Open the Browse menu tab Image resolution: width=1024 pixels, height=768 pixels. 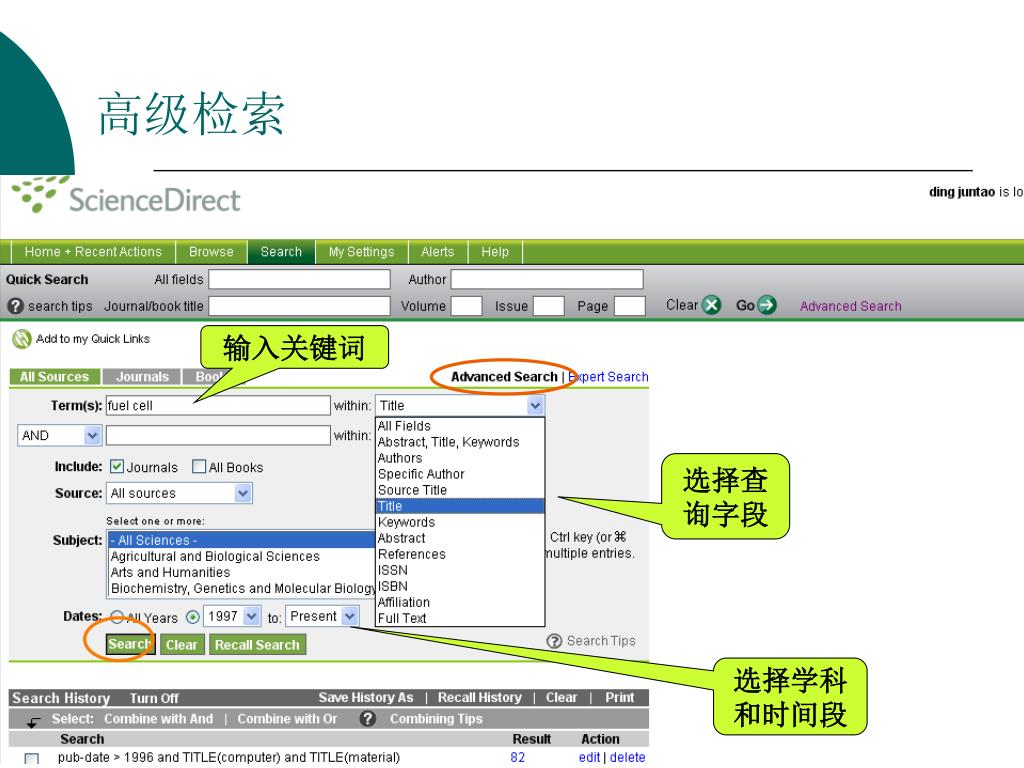(x=211, y=251)
